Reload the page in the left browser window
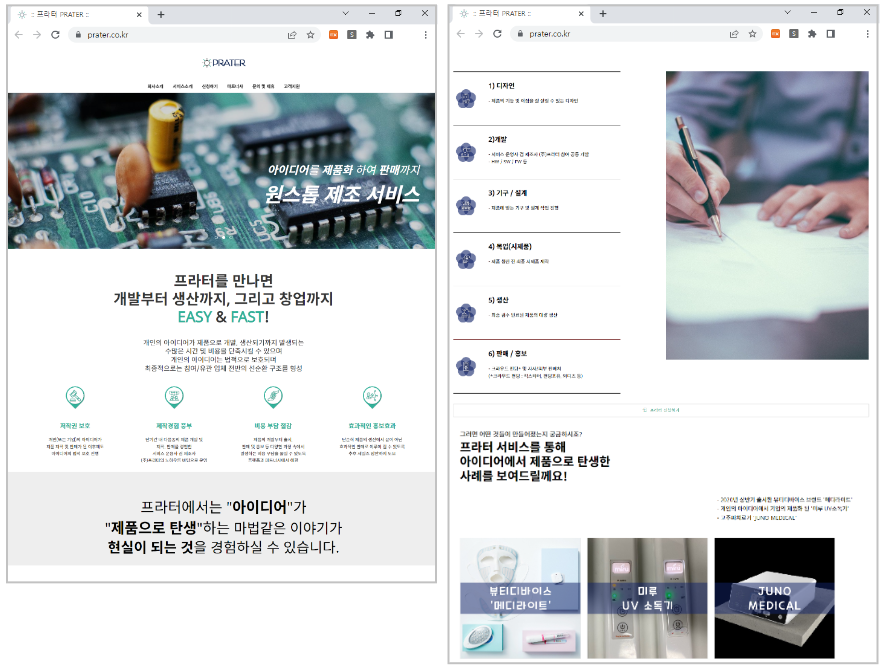The height and width of the screenshot is (670, 883). click(55, 34)
